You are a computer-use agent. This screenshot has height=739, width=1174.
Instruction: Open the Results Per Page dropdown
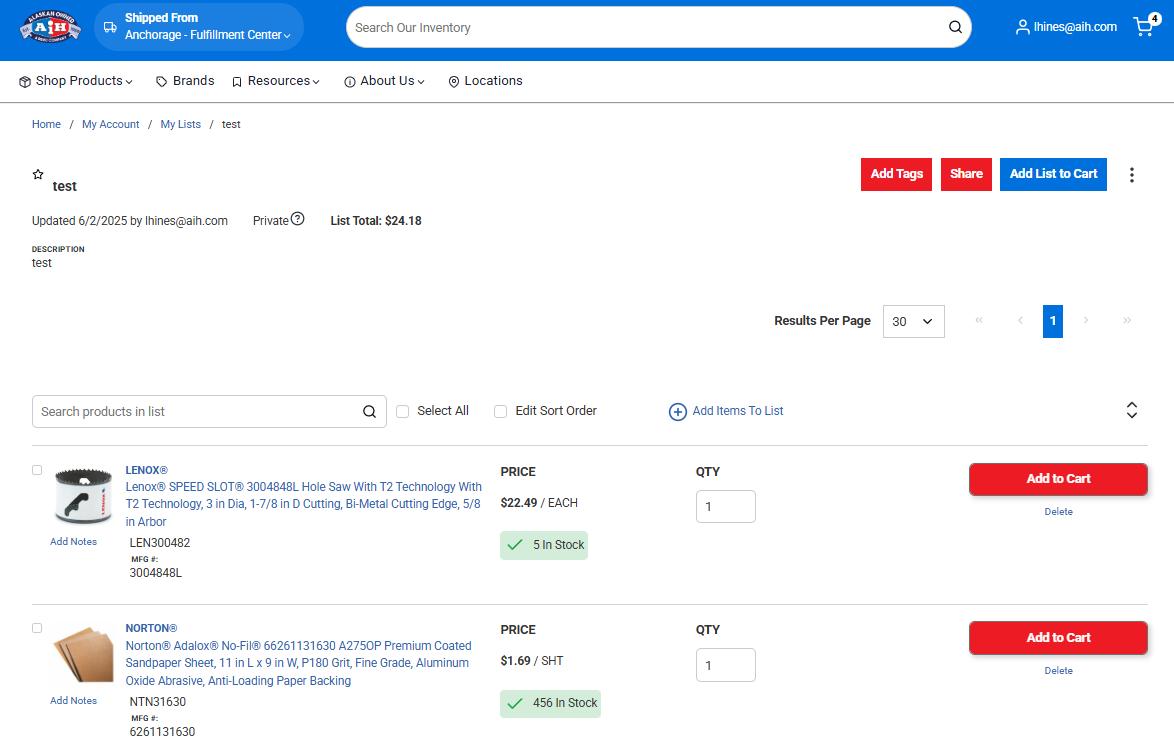913,321
